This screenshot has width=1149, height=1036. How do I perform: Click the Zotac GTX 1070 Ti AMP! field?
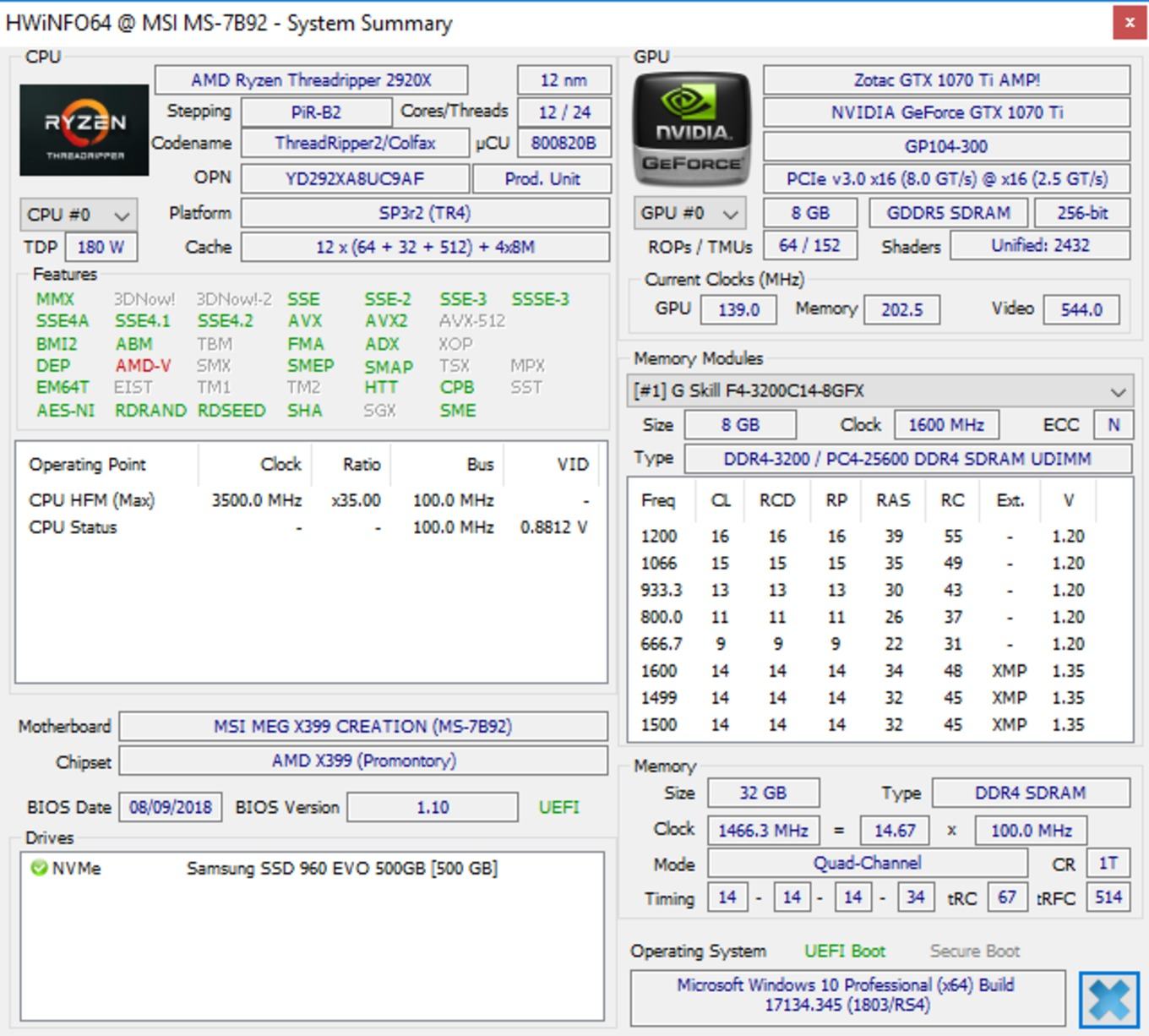click(x=946, y=80)
